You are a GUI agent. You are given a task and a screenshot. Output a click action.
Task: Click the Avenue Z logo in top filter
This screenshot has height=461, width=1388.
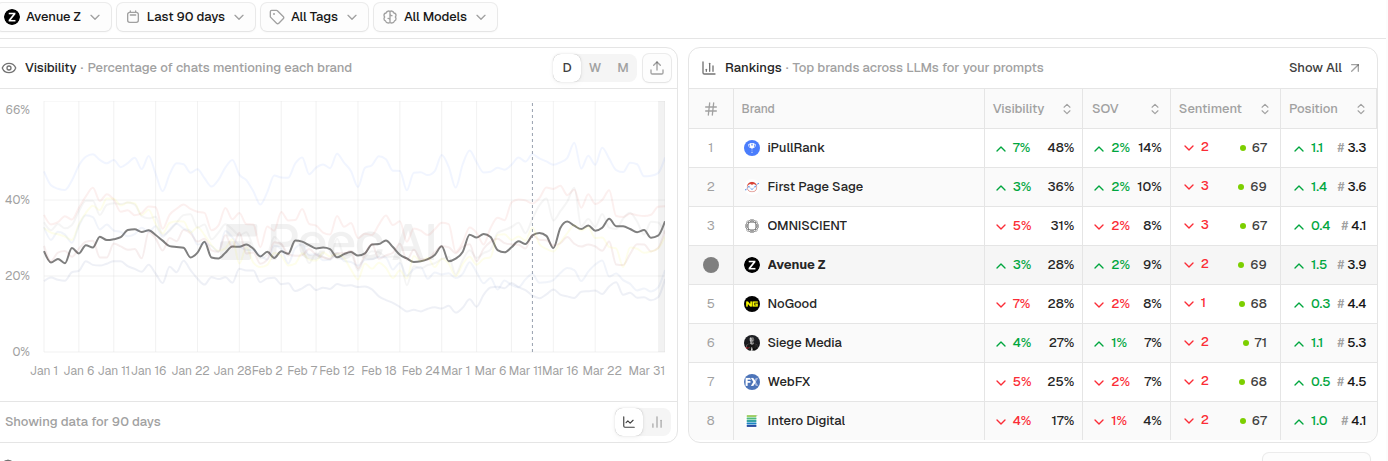point(12,17)
